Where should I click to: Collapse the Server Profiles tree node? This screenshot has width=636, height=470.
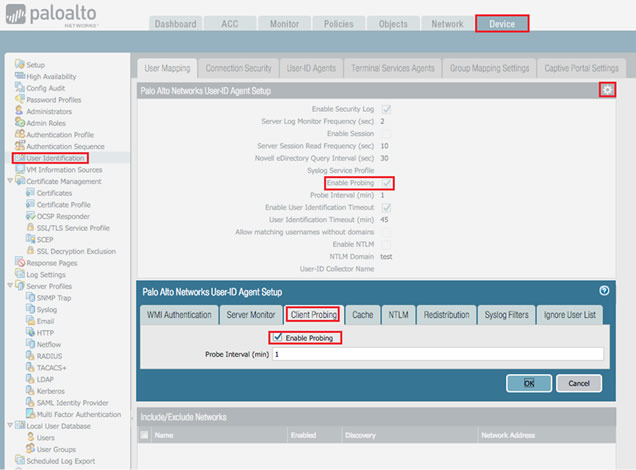tap(10, 285)
